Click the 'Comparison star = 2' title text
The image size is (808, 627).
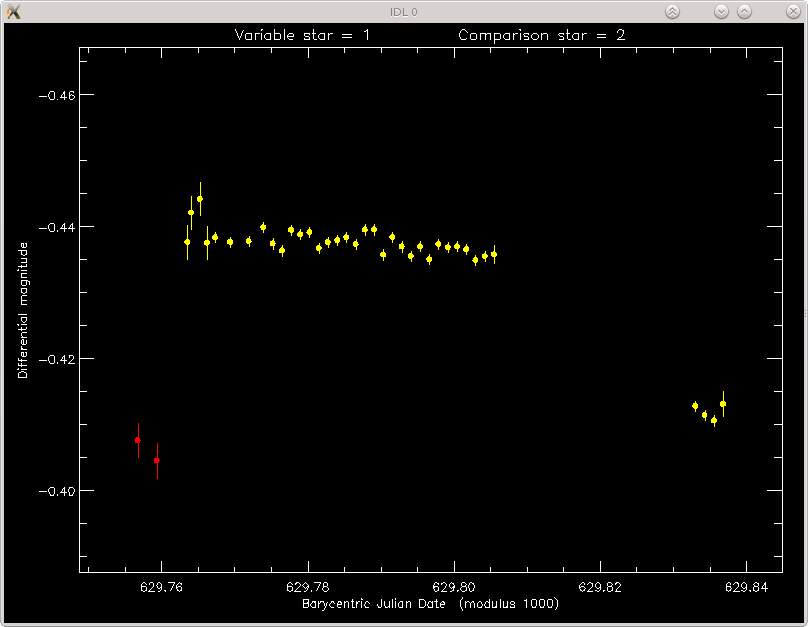click(x=542, y=35)
